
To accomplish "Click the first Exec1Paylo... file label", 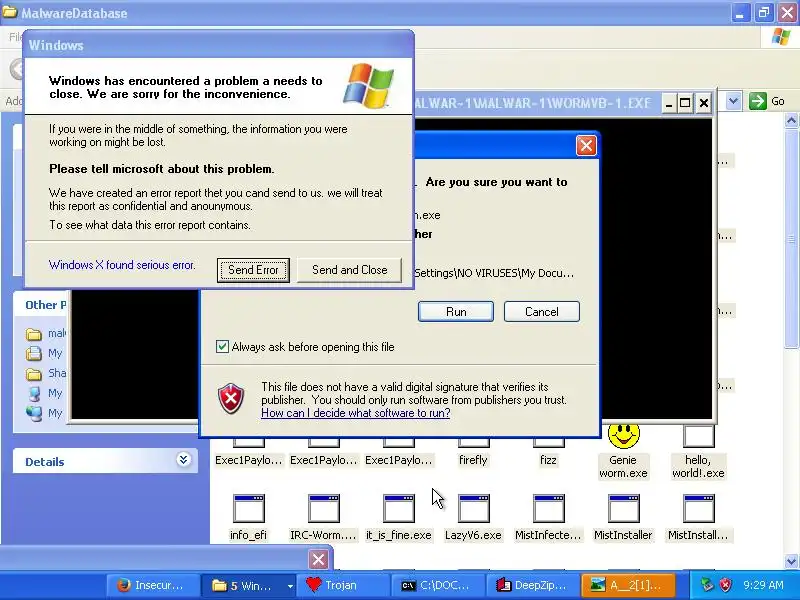I will point(248,460).
